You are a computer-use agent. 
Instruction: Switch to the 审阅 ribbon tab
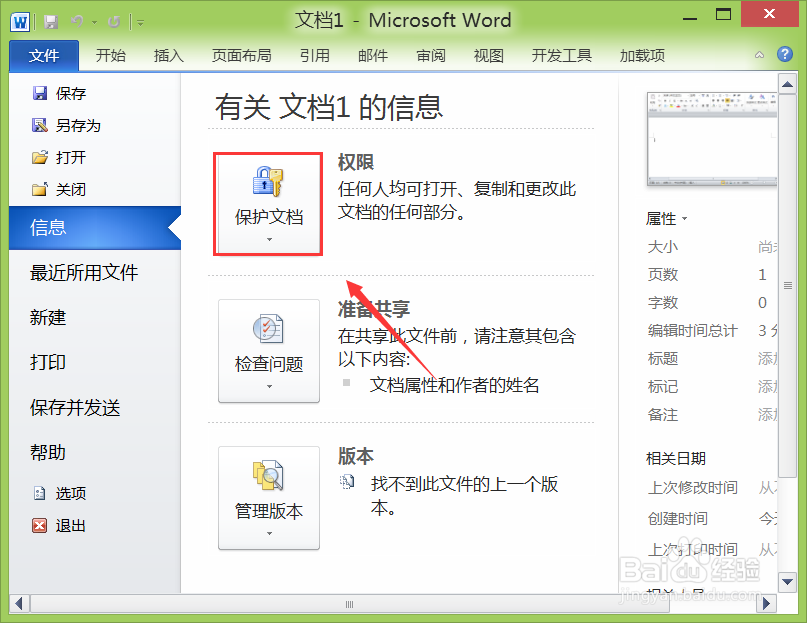[431, 56]
